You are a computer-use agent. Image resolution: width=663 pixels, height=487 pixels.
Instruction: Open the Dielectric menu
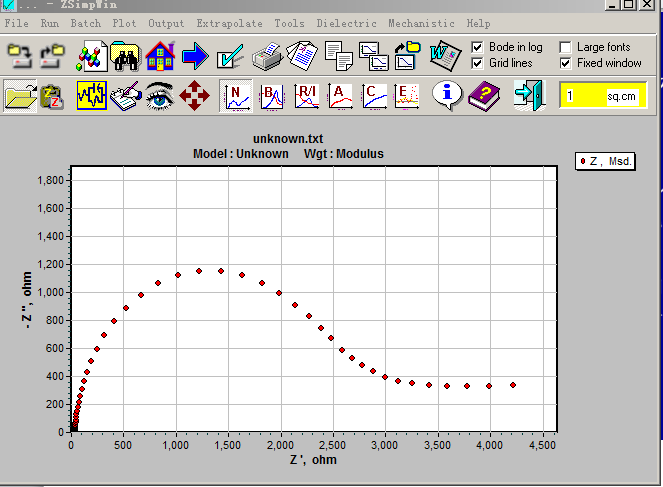[x=347, y=23]
